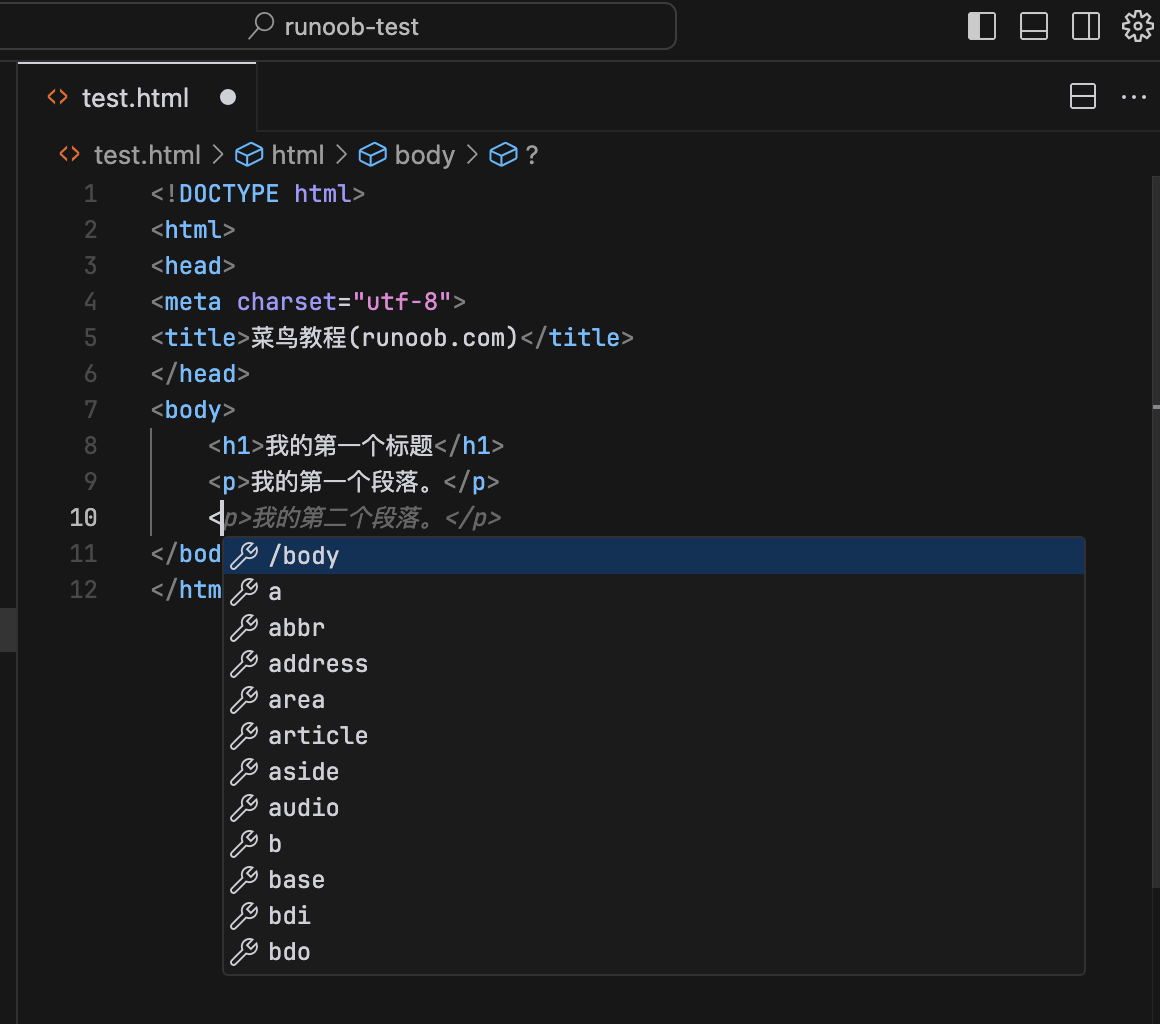This screenshot has height=1024, width=1160.
Task: Click the wrench icon next to base
Action: (244, 880)
